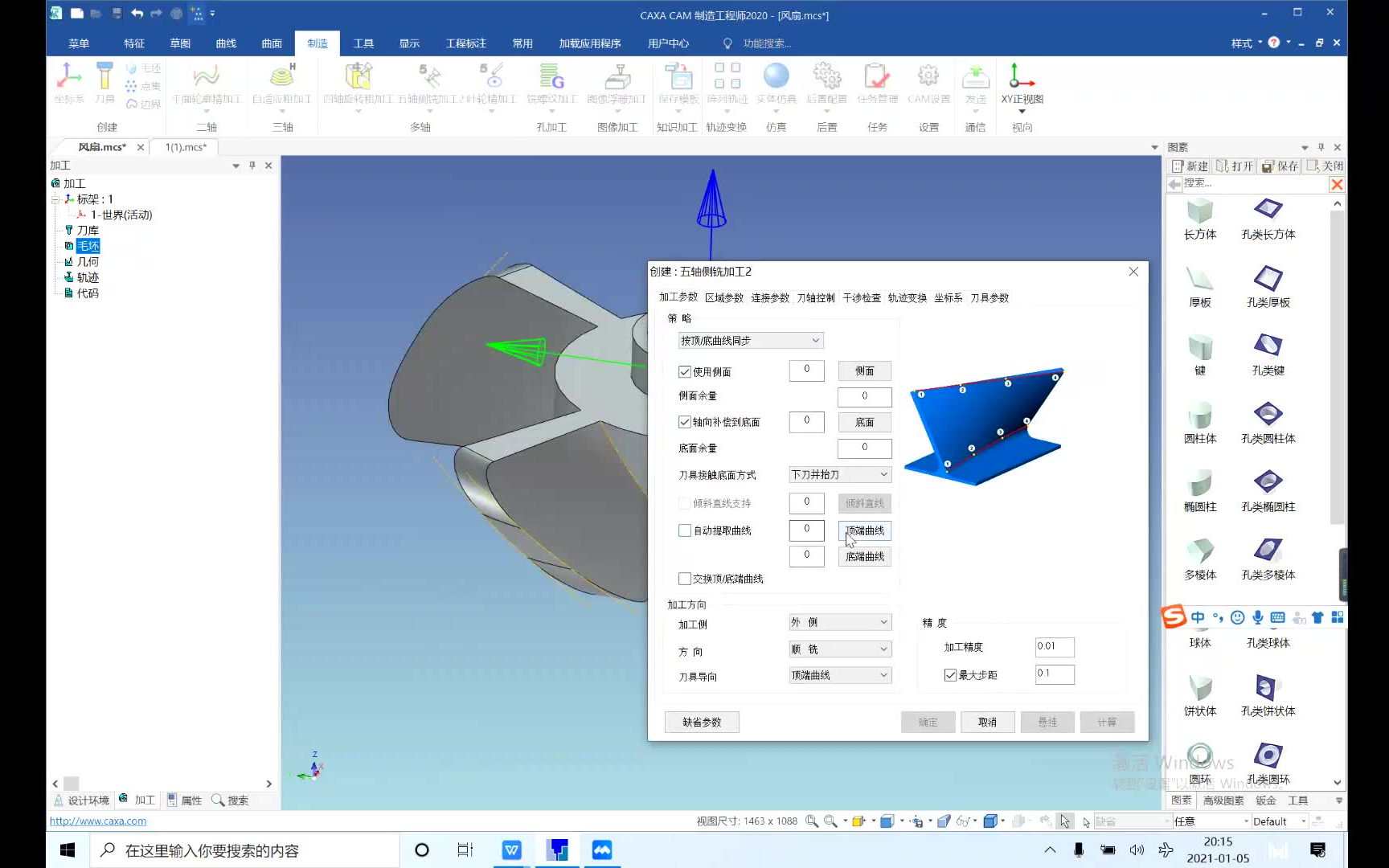Select the 自适应粗加工 toolpath icon
The height and width of the screenshot is (868, 1389).
[282, 84]
